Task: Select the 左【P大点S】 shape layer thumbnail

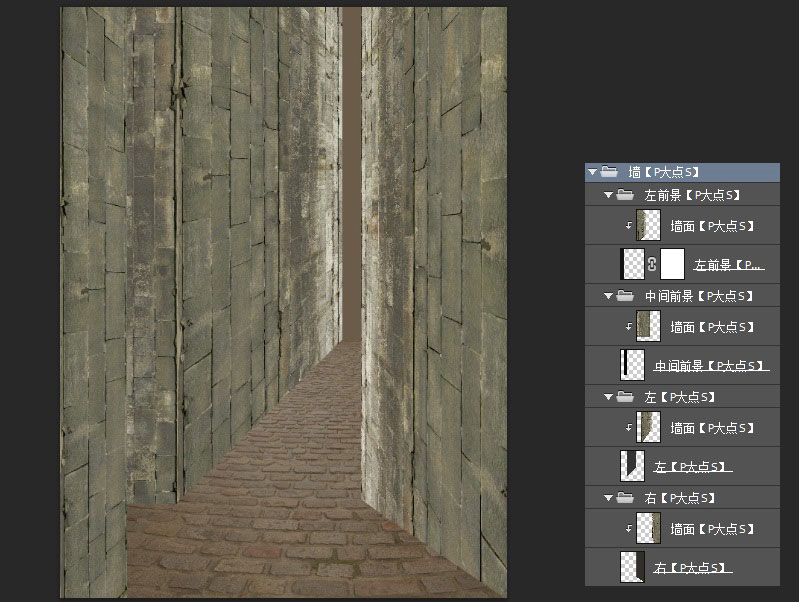Action: point(632,466)
